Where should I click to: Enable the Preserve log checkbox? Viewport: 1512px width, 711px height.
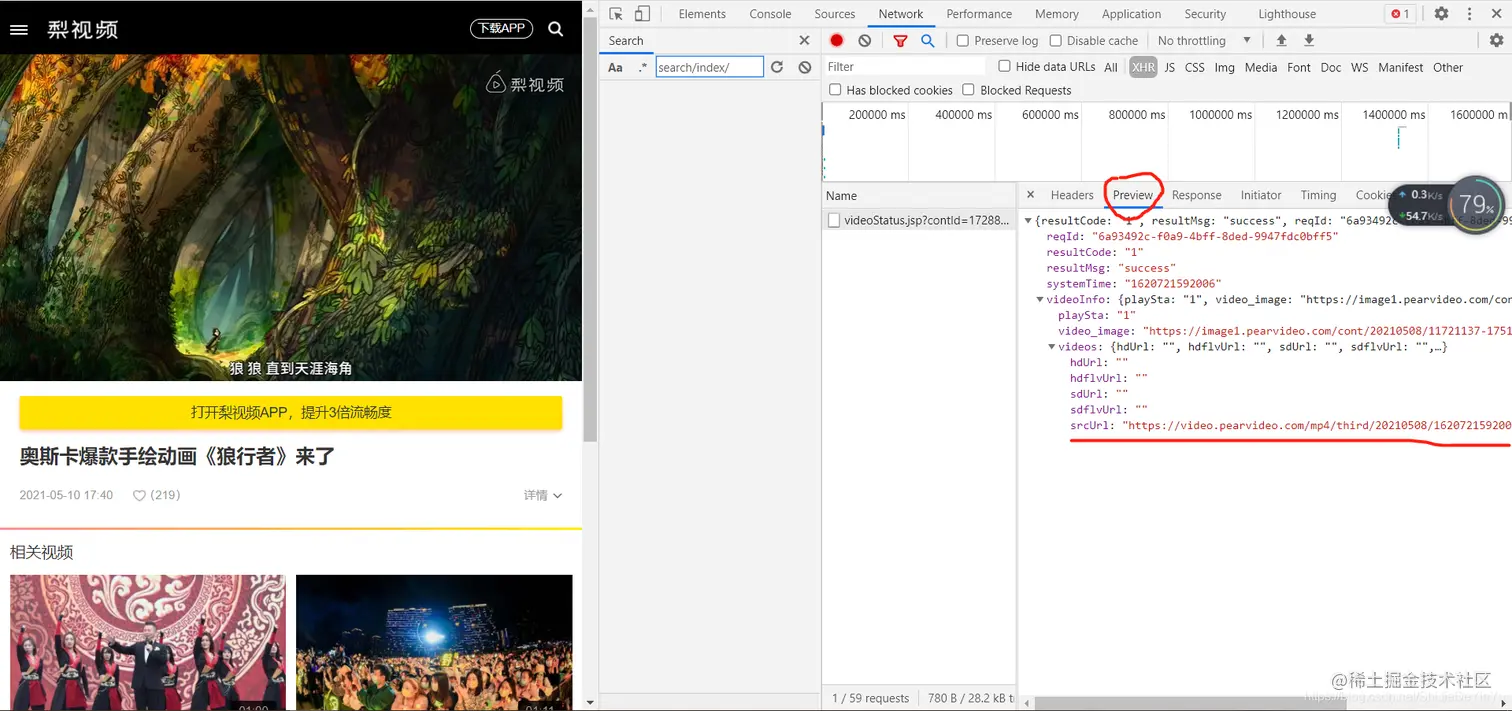[x=962, y=41]
